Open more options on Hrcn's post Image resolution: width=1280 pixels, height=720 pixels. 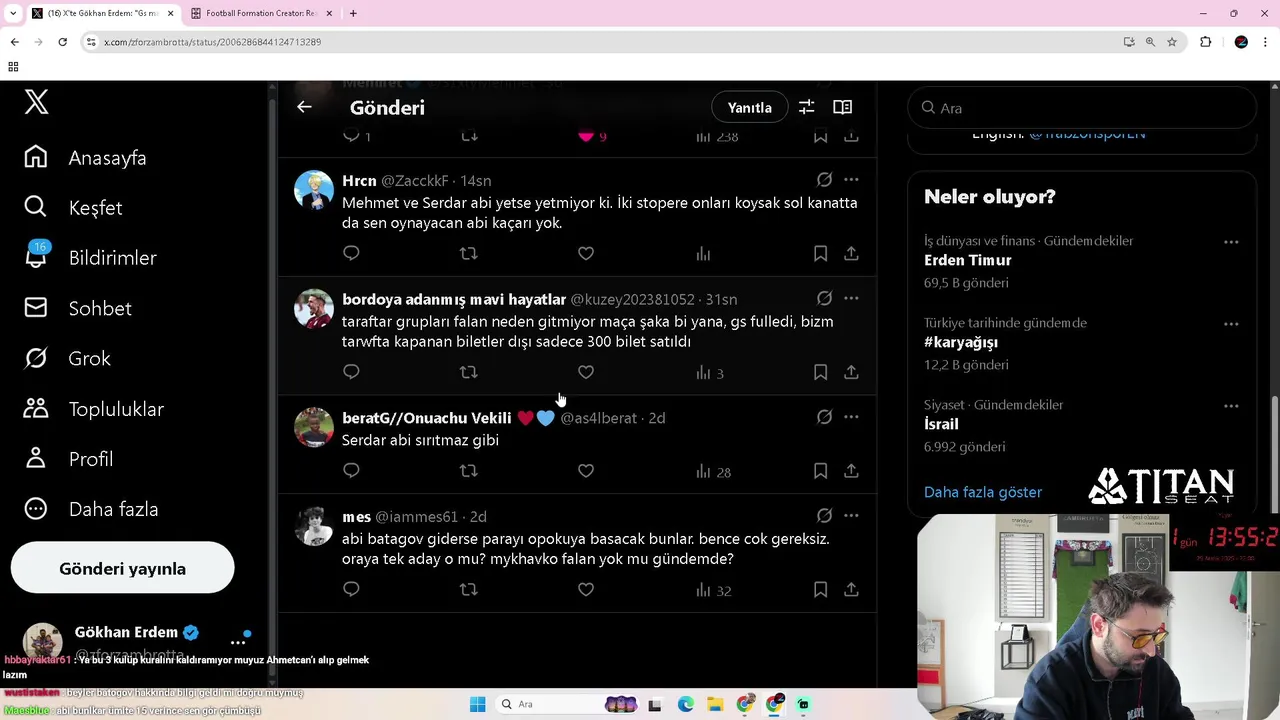(x=851, y=180)
